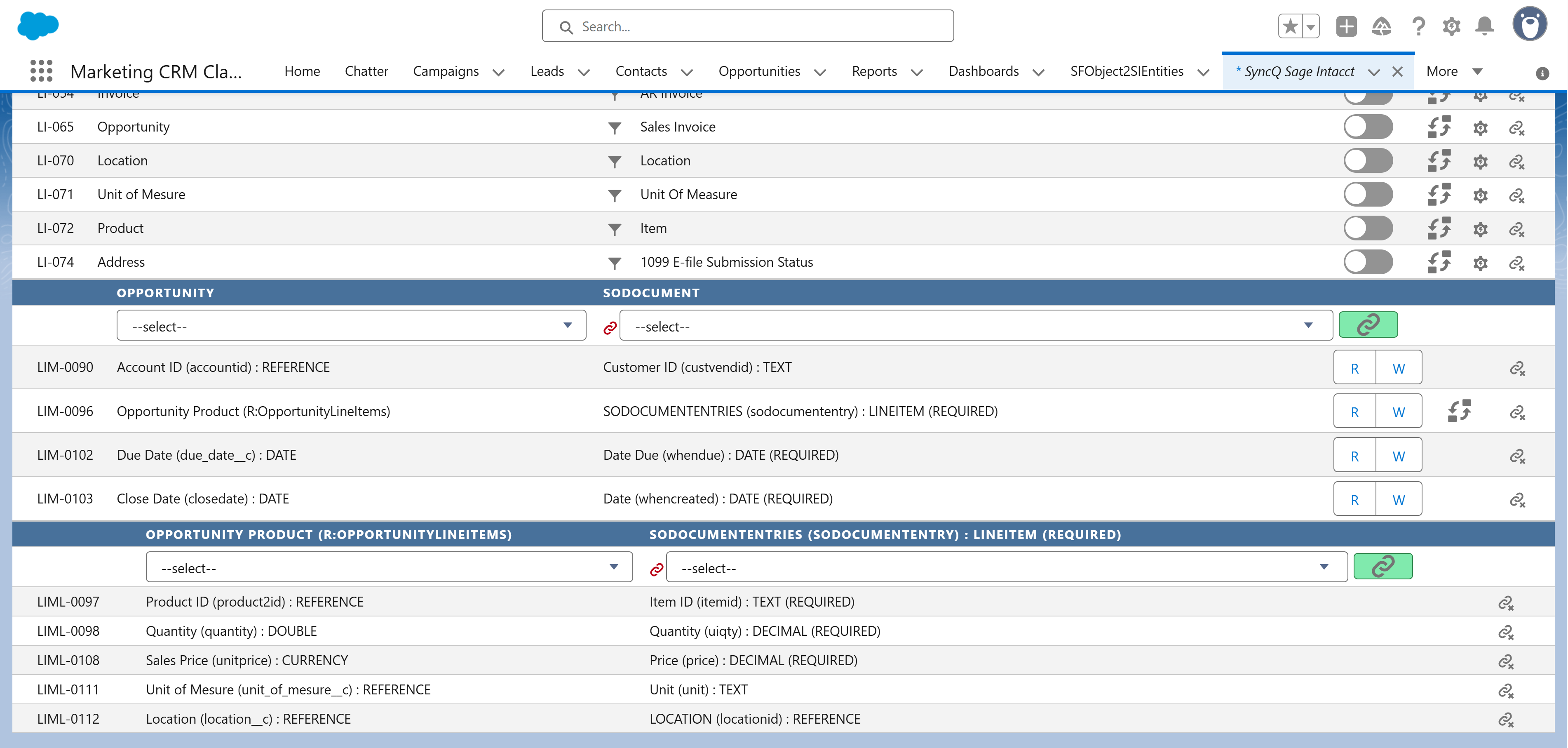The image size is (1568, 748).
Task: Open the Opportunity Product field select dropdown
Action: click(389, 567)
